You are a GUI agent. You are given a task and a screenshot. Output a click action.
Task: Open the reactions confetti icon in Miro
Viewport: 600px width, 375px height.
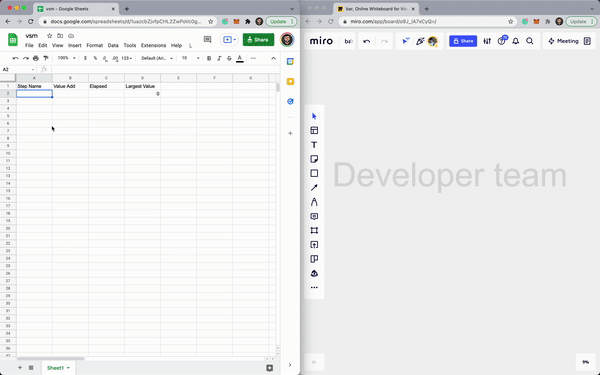[x=420, y=41]
